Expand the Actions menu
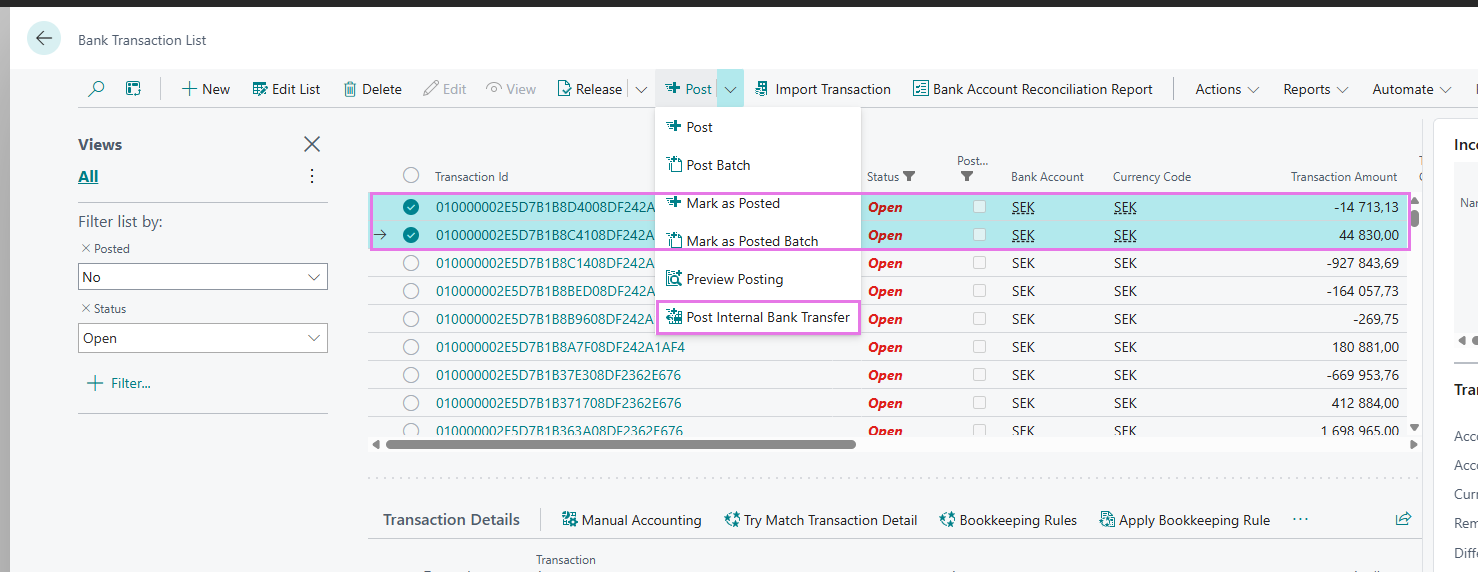1478x572 pixels. pos(1227,89)
